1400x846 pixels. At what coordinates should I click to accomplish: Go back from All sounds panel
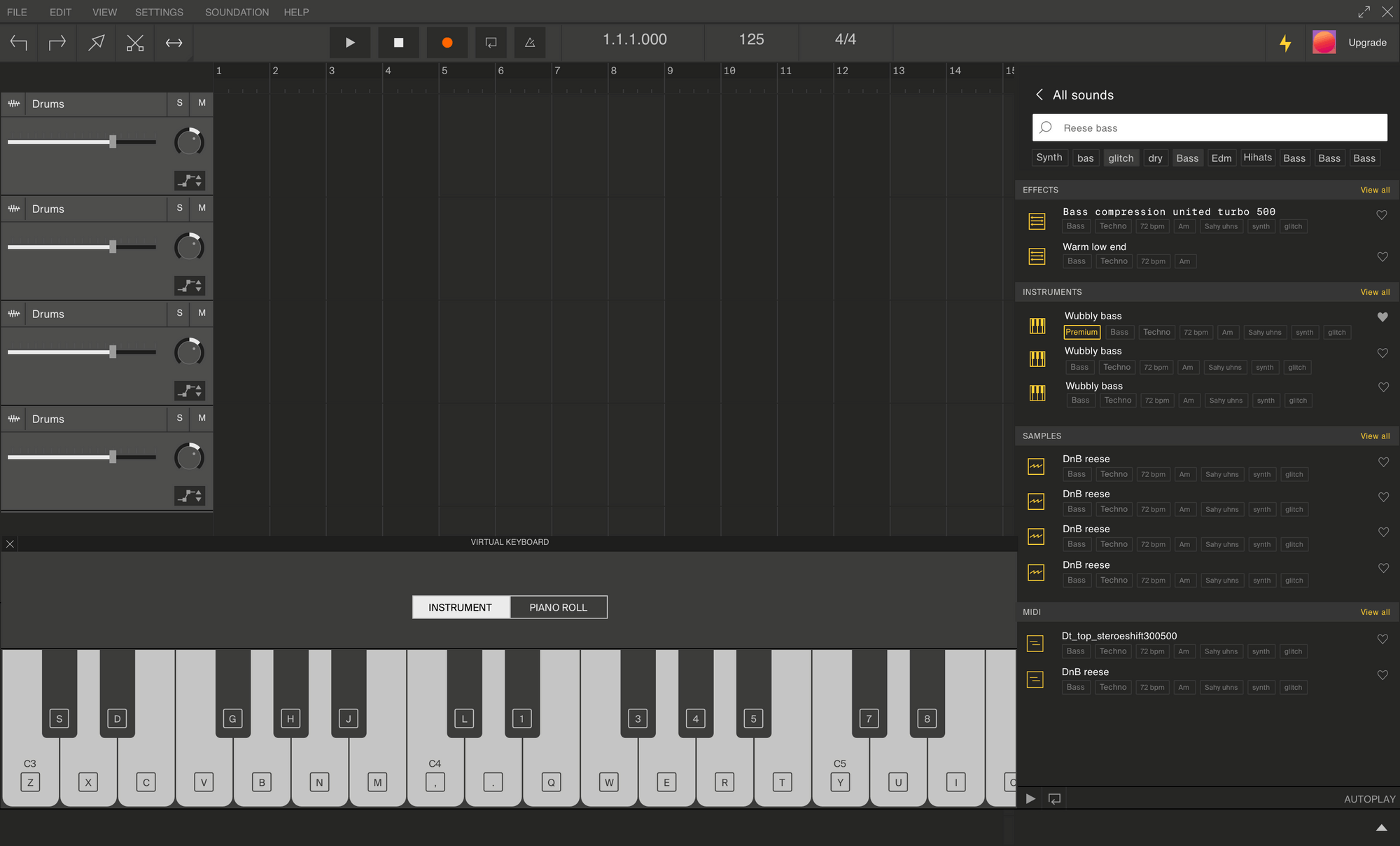pos(1039,95)
